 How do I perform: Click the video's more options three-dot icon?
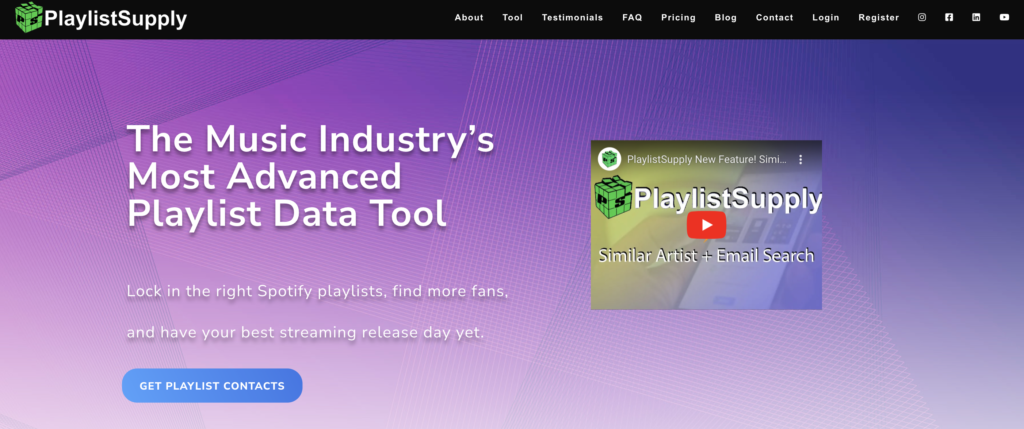click(801, 159)
